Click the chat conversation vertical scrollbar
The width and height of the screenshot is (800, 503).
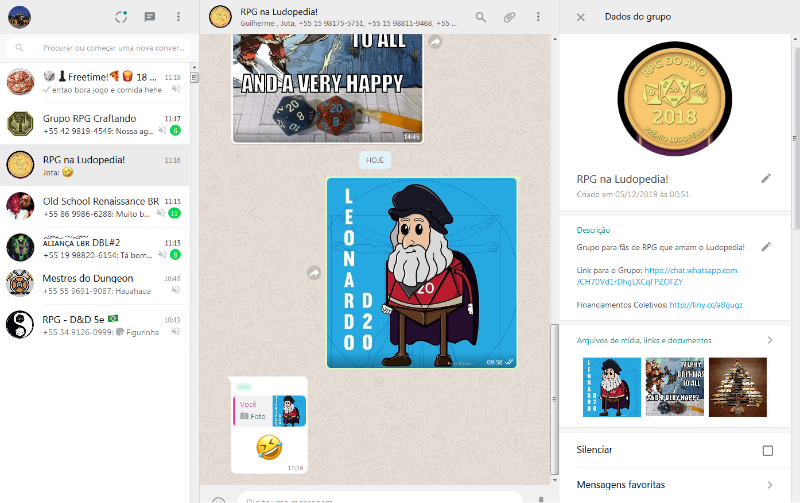555,399
